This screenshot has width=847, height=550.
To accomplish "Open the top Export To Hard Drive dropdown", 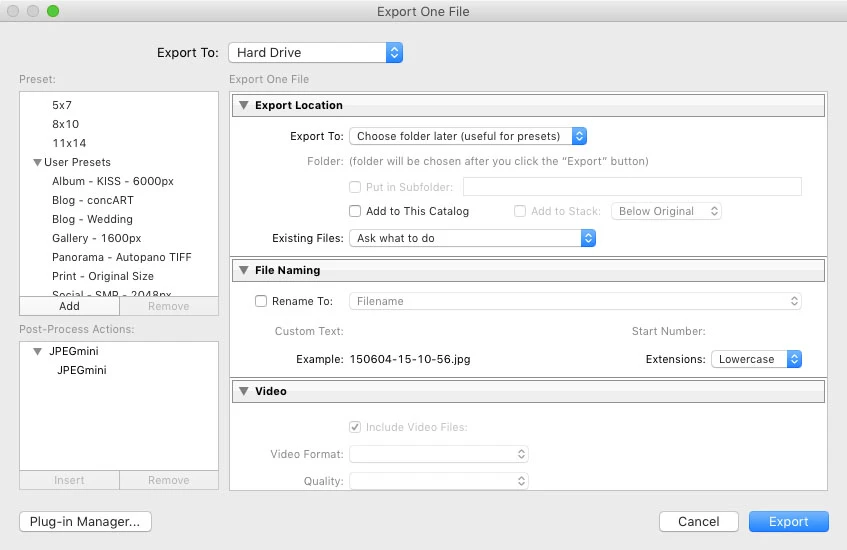I will click(315, 52).
